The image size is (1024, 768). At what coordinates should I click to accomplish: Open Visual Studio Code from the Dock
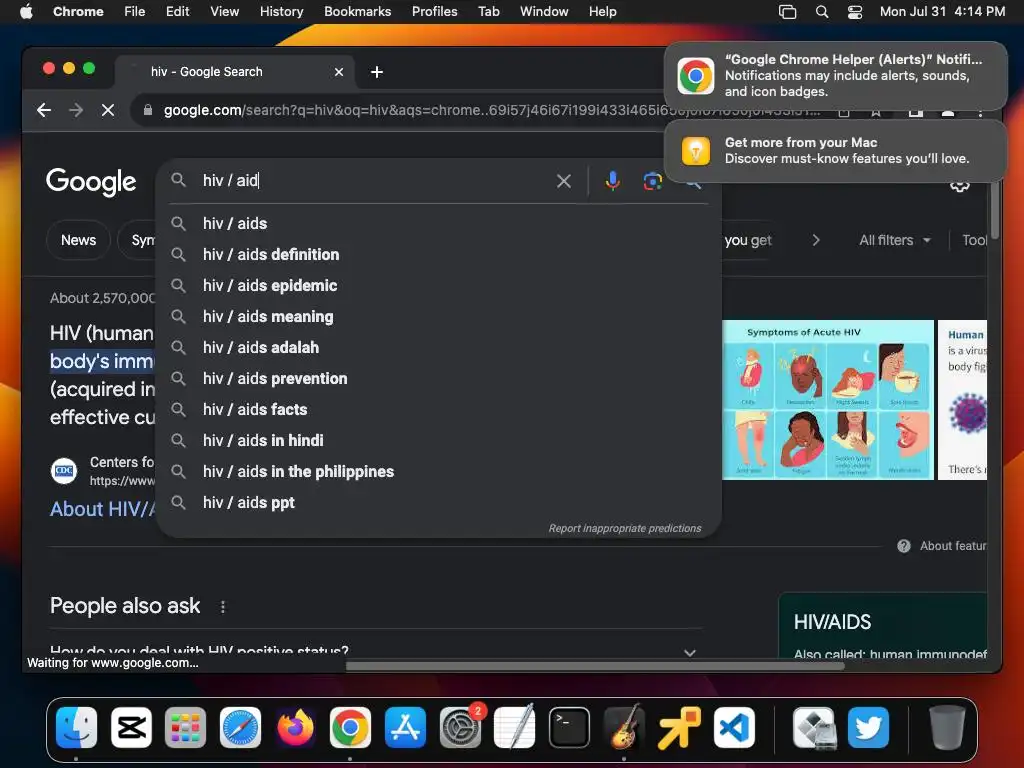[x=734, y=727]
